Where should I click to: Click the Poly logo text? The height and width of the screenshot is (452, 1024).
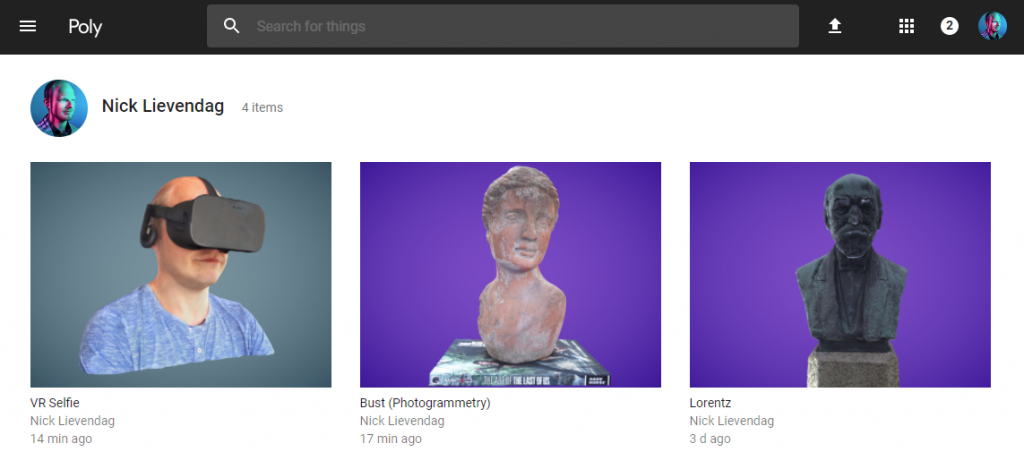point(85,27)
